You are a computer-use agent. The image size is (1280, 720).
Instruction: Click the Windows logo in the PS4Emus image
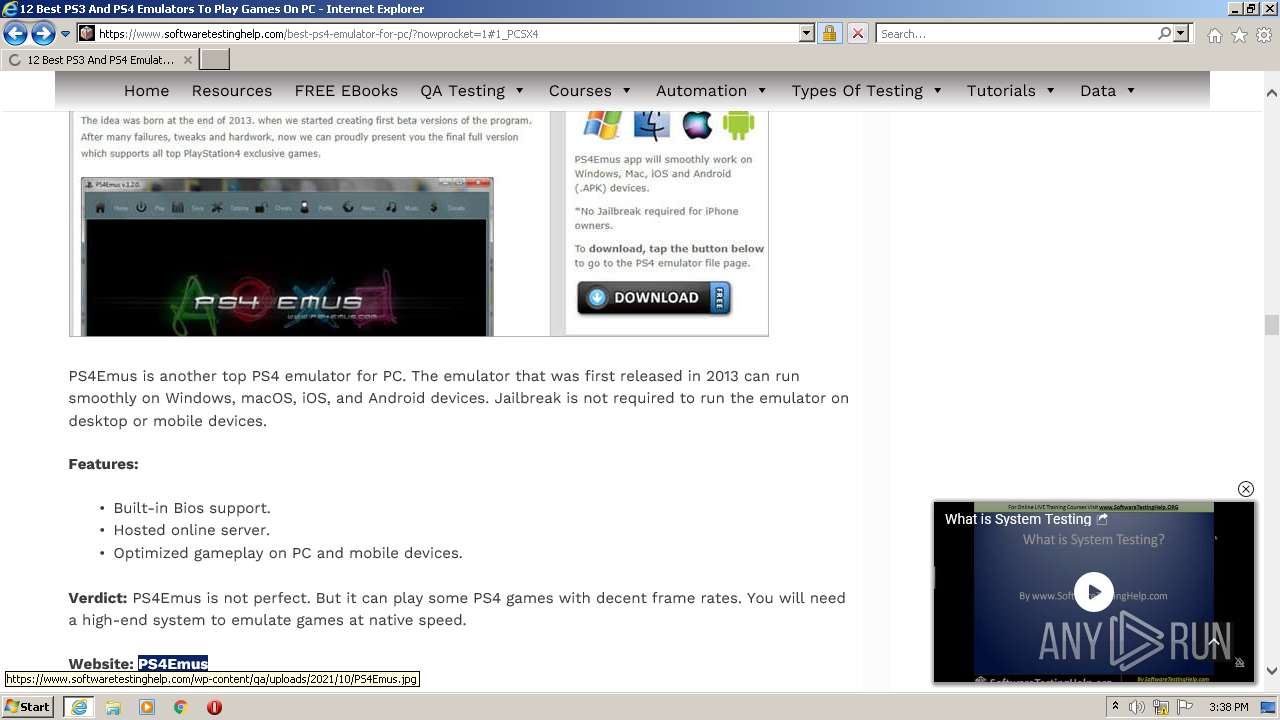coord(602,125)
